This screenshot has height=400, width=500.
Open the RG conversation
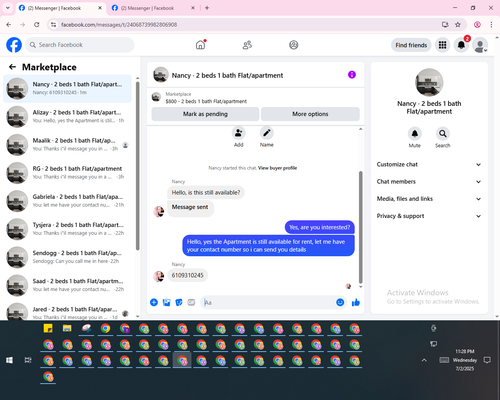(67, 173)
